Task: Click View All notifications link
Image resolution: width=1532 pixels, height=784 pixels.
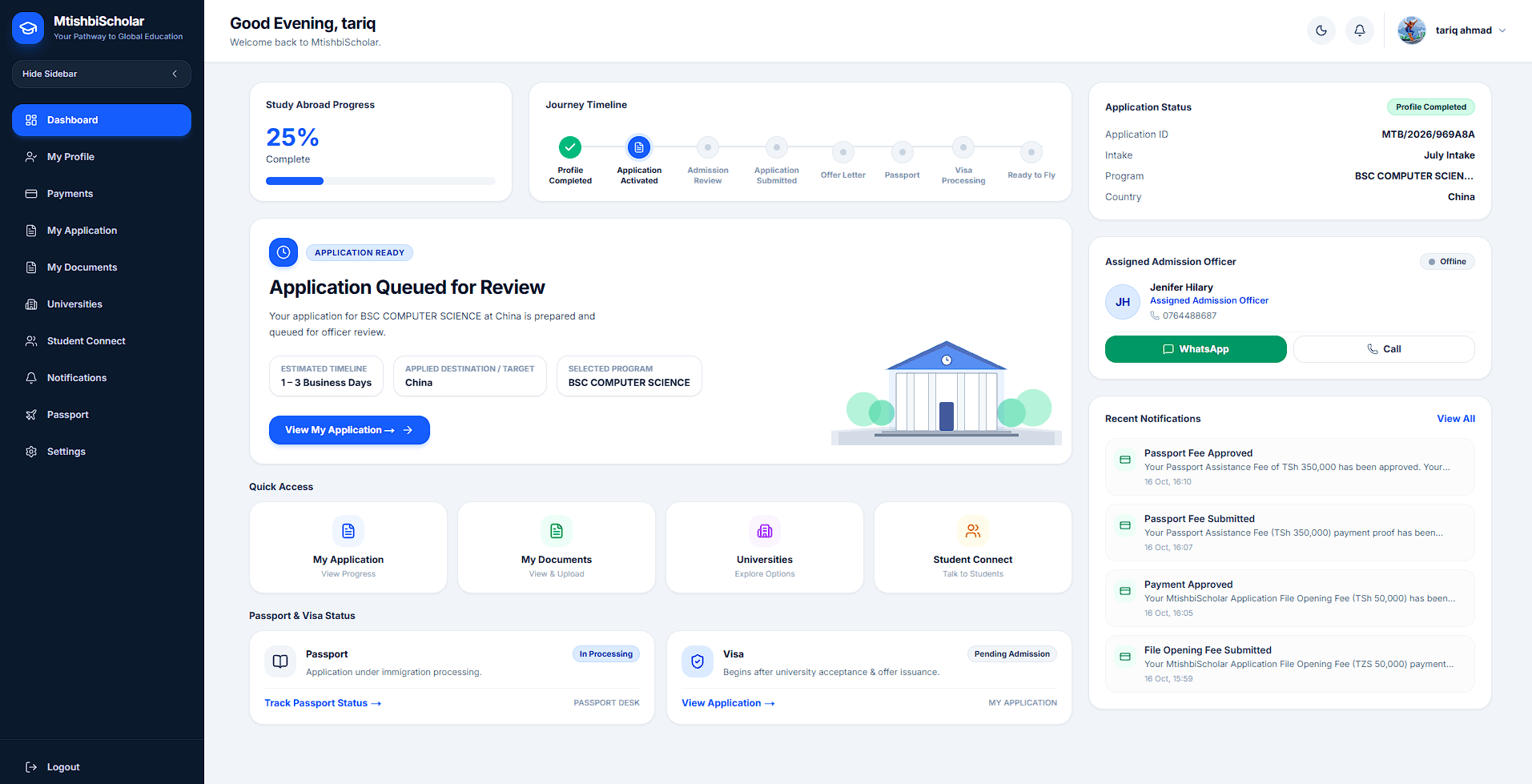Action: (1456, 419)
